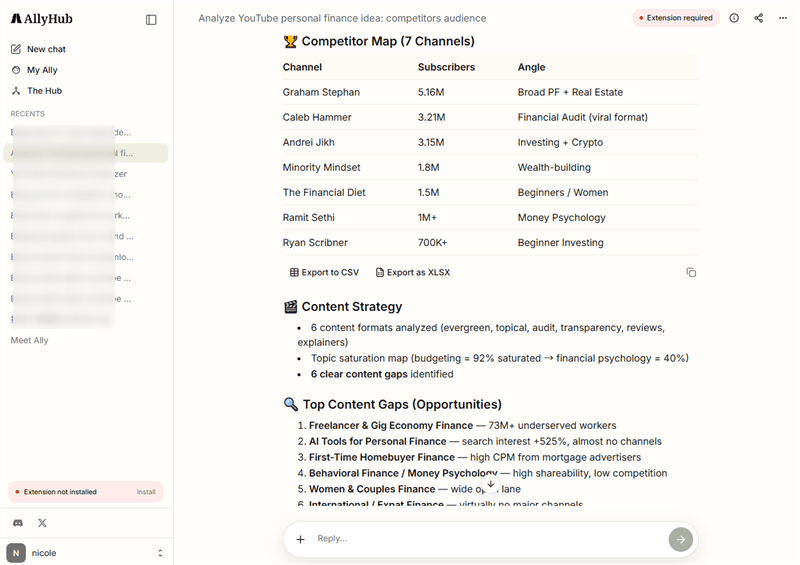The image size is (800, 565).
Task: Click the Extension required badge
Action: [x=676, y=18]
